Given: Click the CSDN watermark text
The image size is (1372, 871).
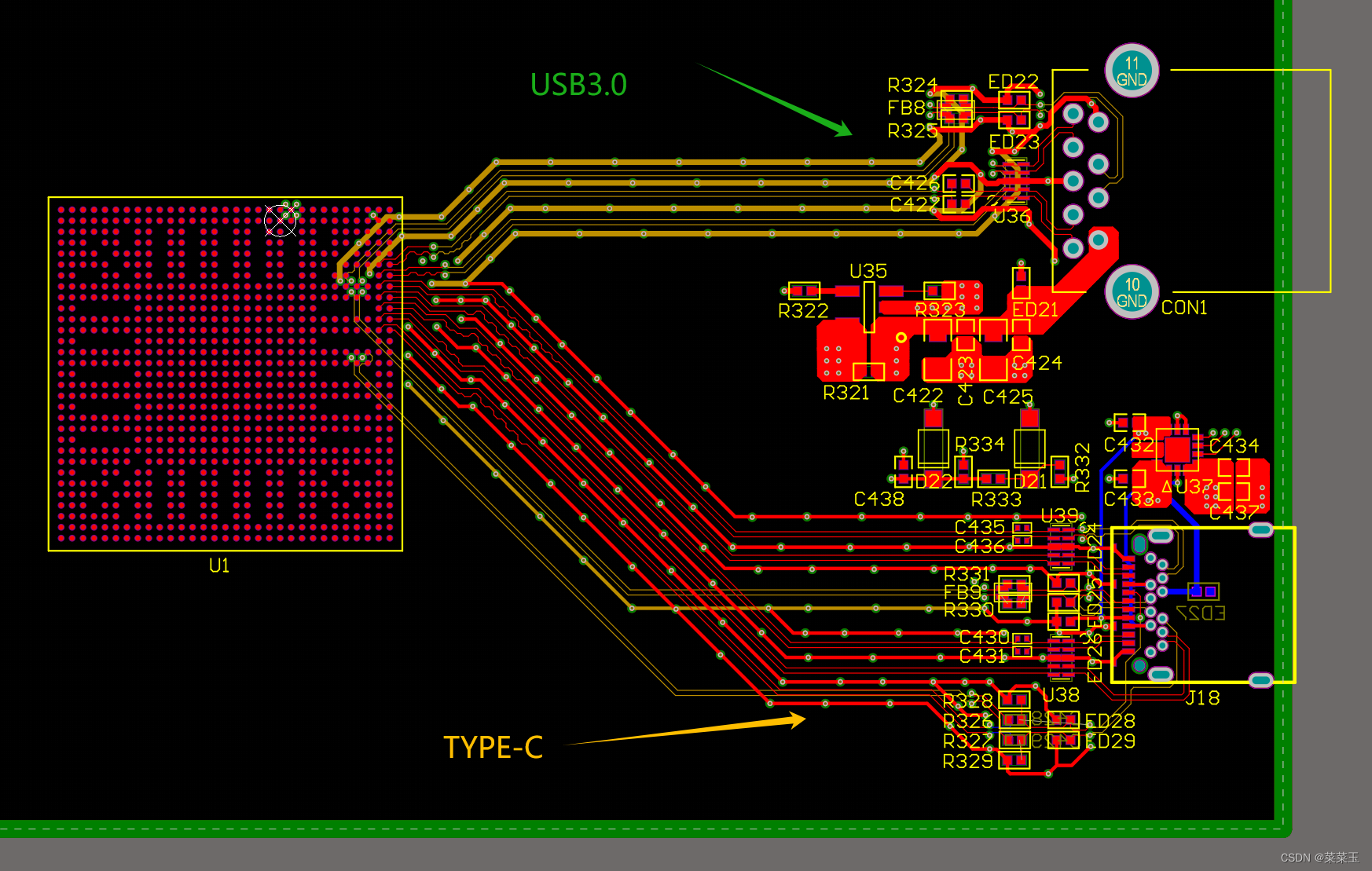Looking at the screenshot, I should coord(1322,858).
